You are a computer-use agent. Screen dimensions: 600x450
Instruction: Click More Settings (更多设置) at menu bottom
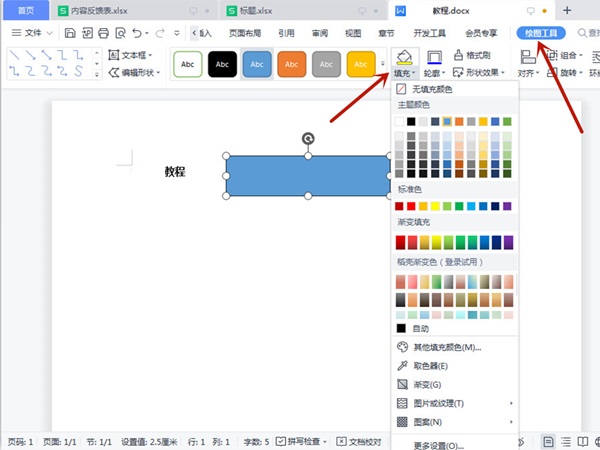(x=438, y=444)
